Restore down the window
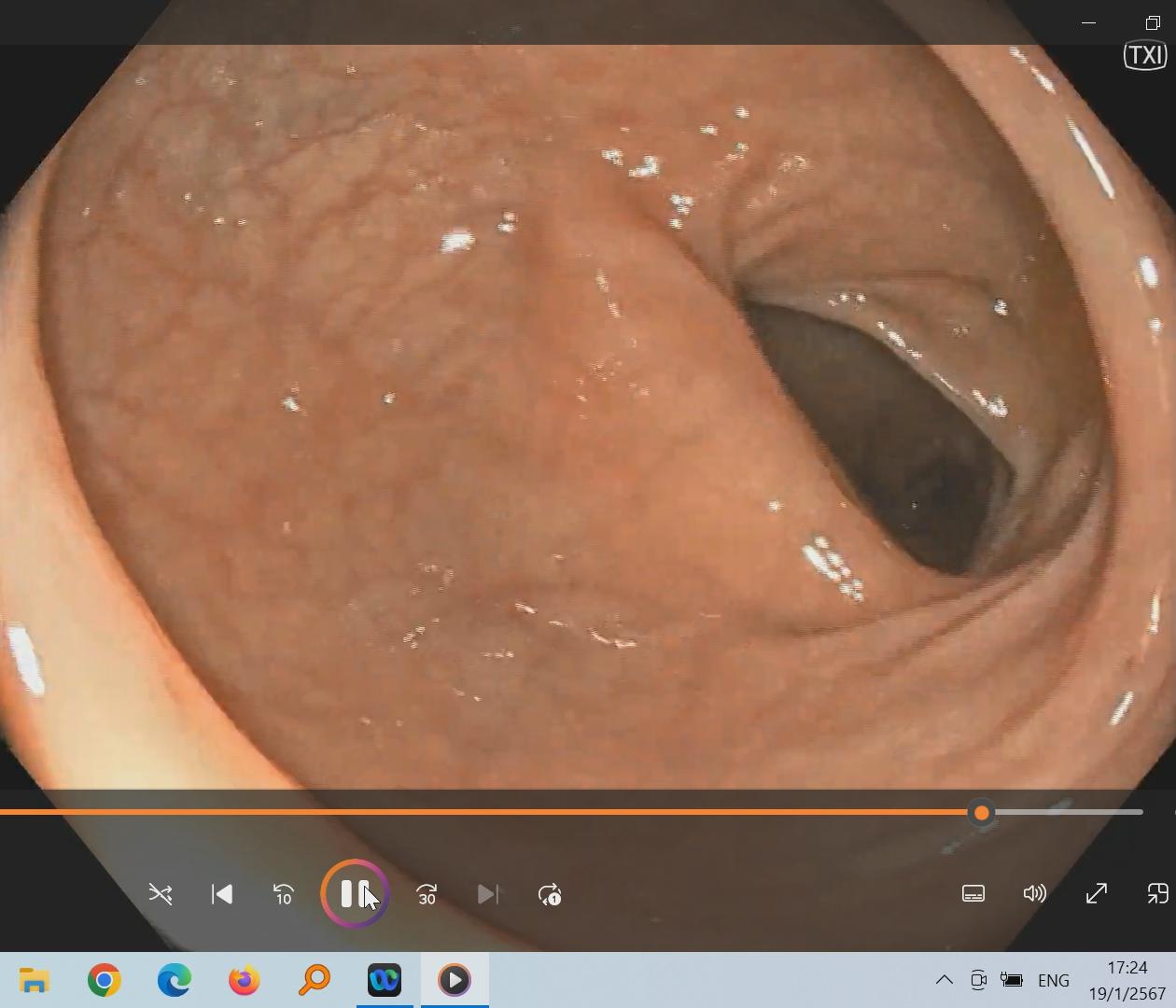 [x=1153, y=22]
